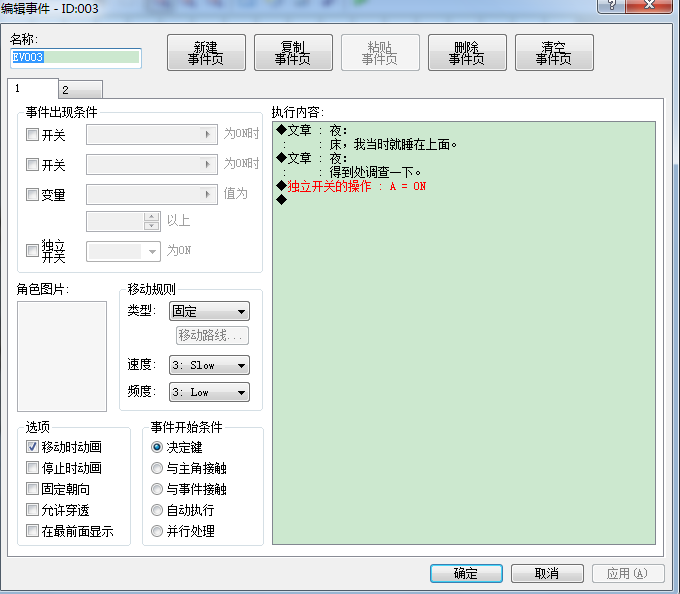
Task: Enable the 独立开关 condition checkbox
Action: pyautogui.click(x=33, y=250)
